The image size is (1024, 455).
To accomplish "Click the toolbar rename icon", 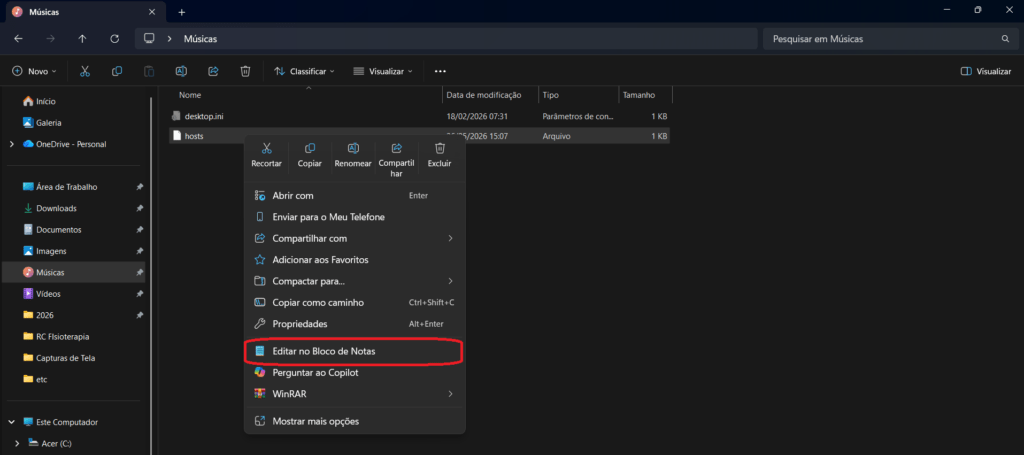I will pyautogui.click(x=181, y=71).
